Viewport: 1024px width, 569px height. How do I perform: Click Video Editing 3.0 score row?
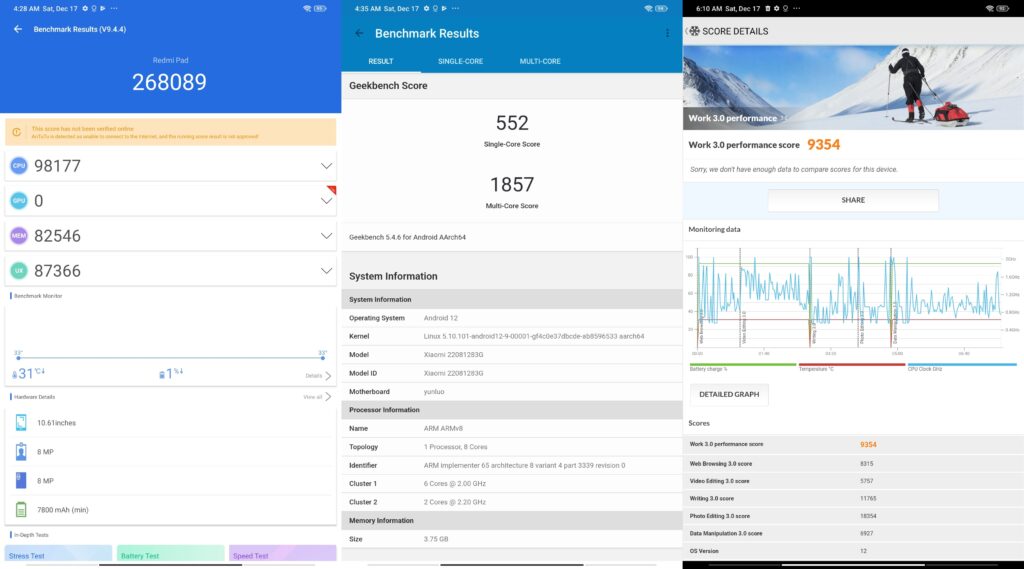pos(853,481)
